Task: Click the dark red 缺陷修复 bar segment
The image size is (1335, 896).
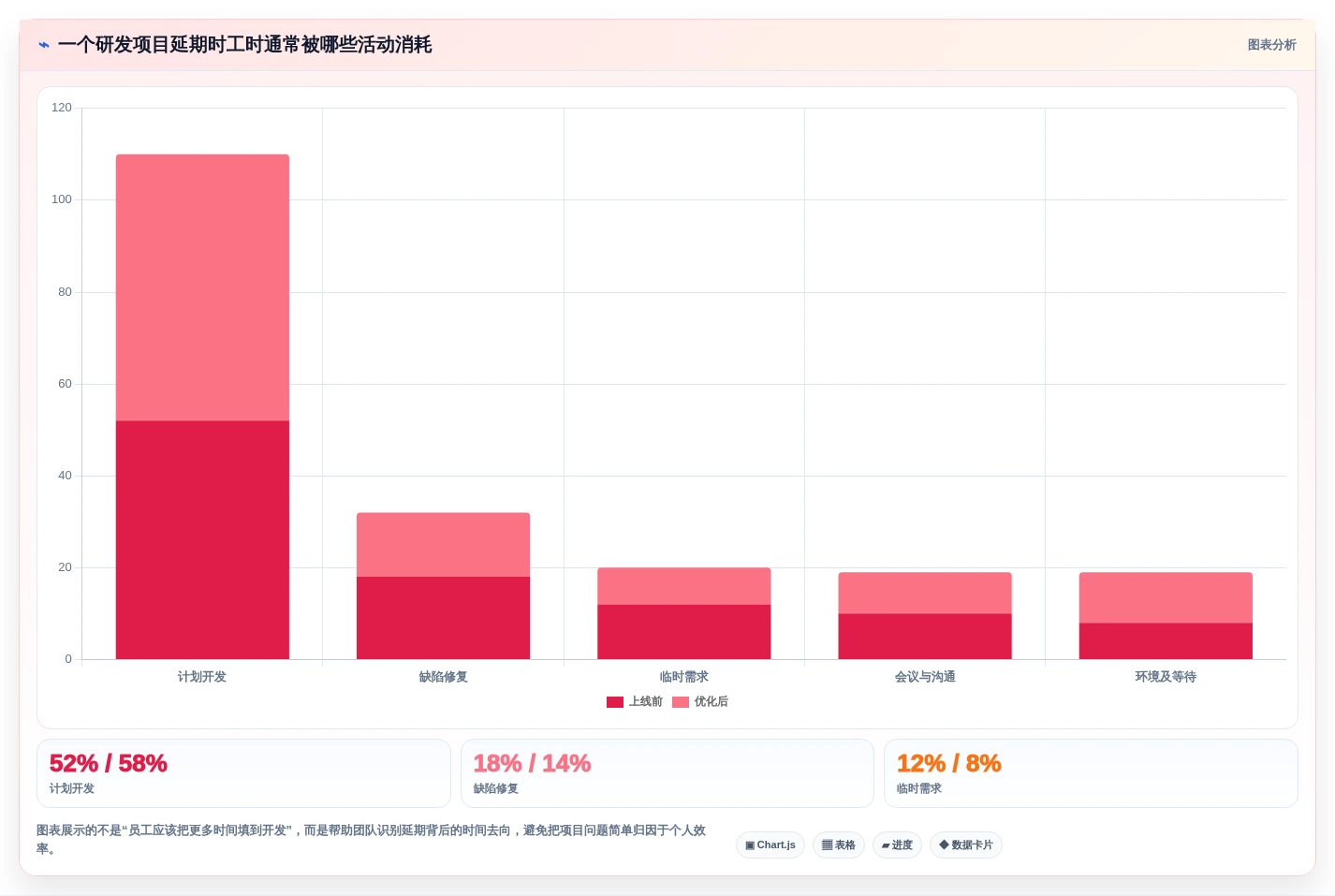Action: pyautogui.click(x=443, y=618)
